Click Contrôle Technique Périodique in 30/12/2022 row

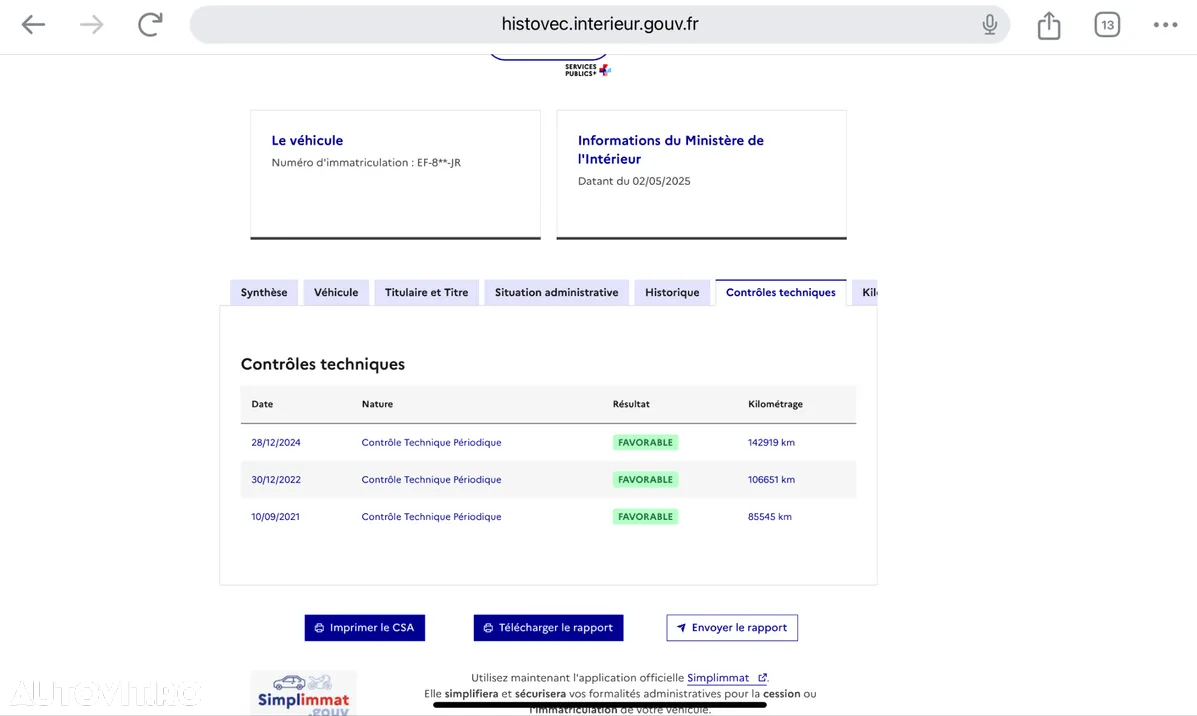pos(431,479)
